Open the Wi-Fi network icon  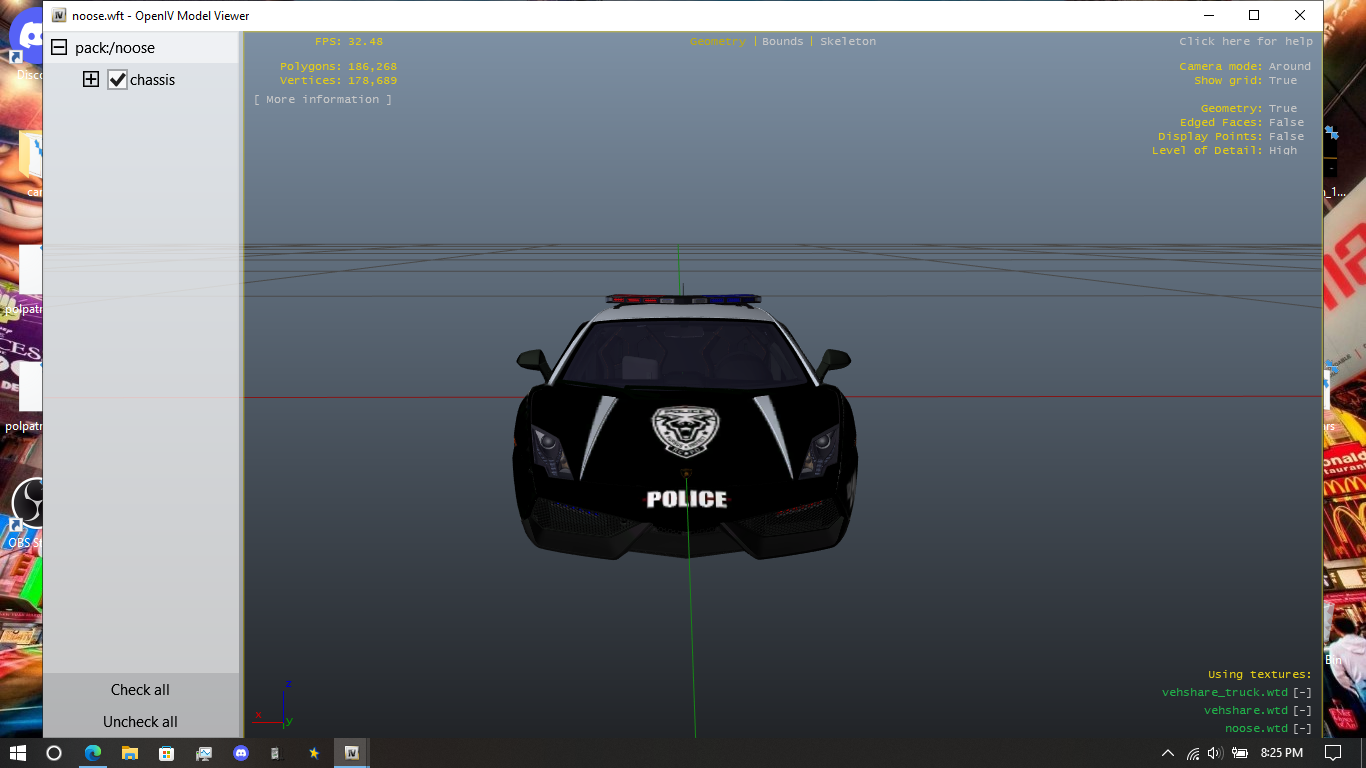pyautogui.click(x=1192, y=753)
